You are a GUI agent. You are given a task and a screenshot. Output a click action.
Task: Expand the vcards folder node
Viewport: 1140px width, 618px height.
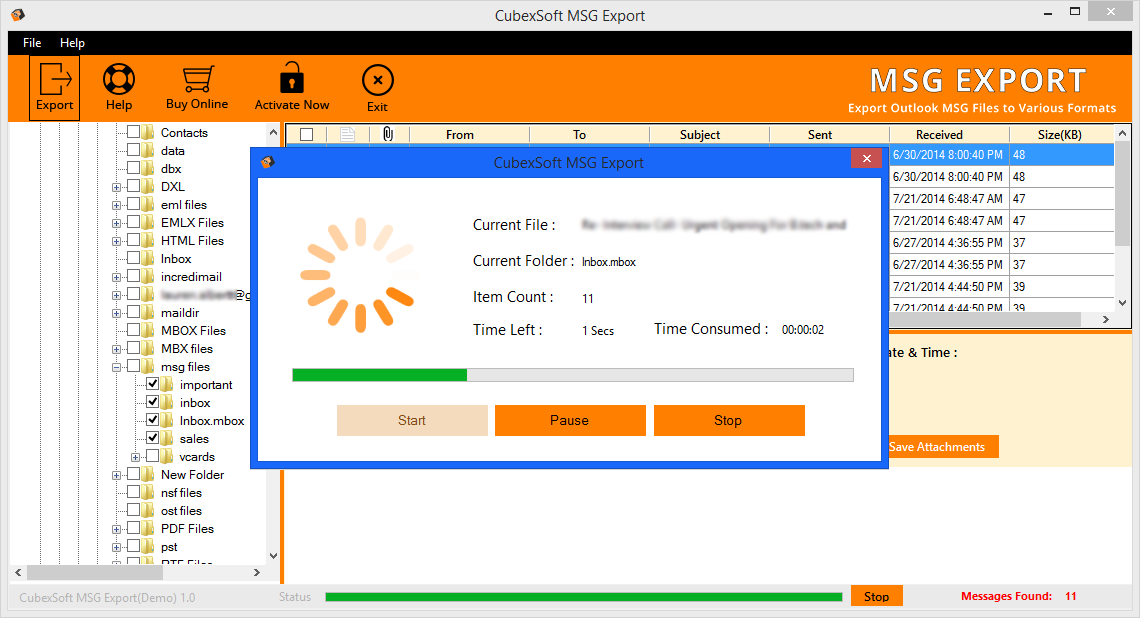coord(135,458)
